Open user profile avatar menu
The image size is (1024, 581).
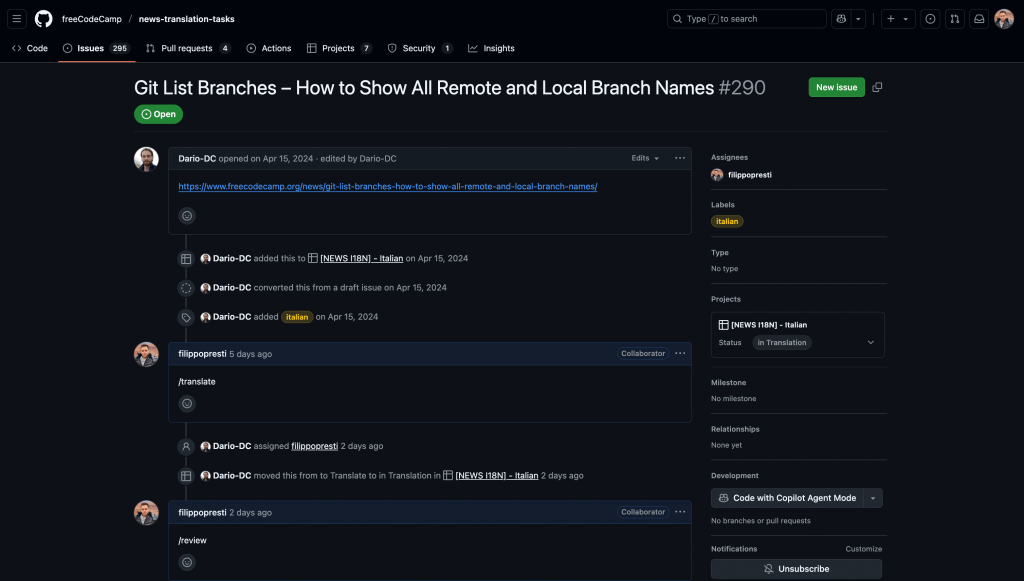[x=1004, y=19]
